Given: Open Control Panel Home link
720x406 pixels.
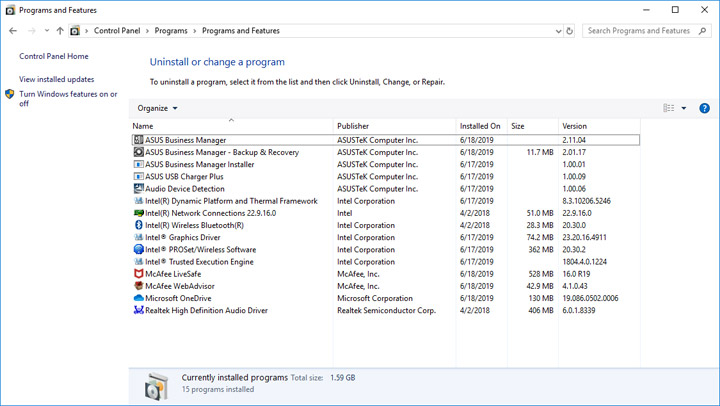Looking at the screenshot, I should coord(54,56).
